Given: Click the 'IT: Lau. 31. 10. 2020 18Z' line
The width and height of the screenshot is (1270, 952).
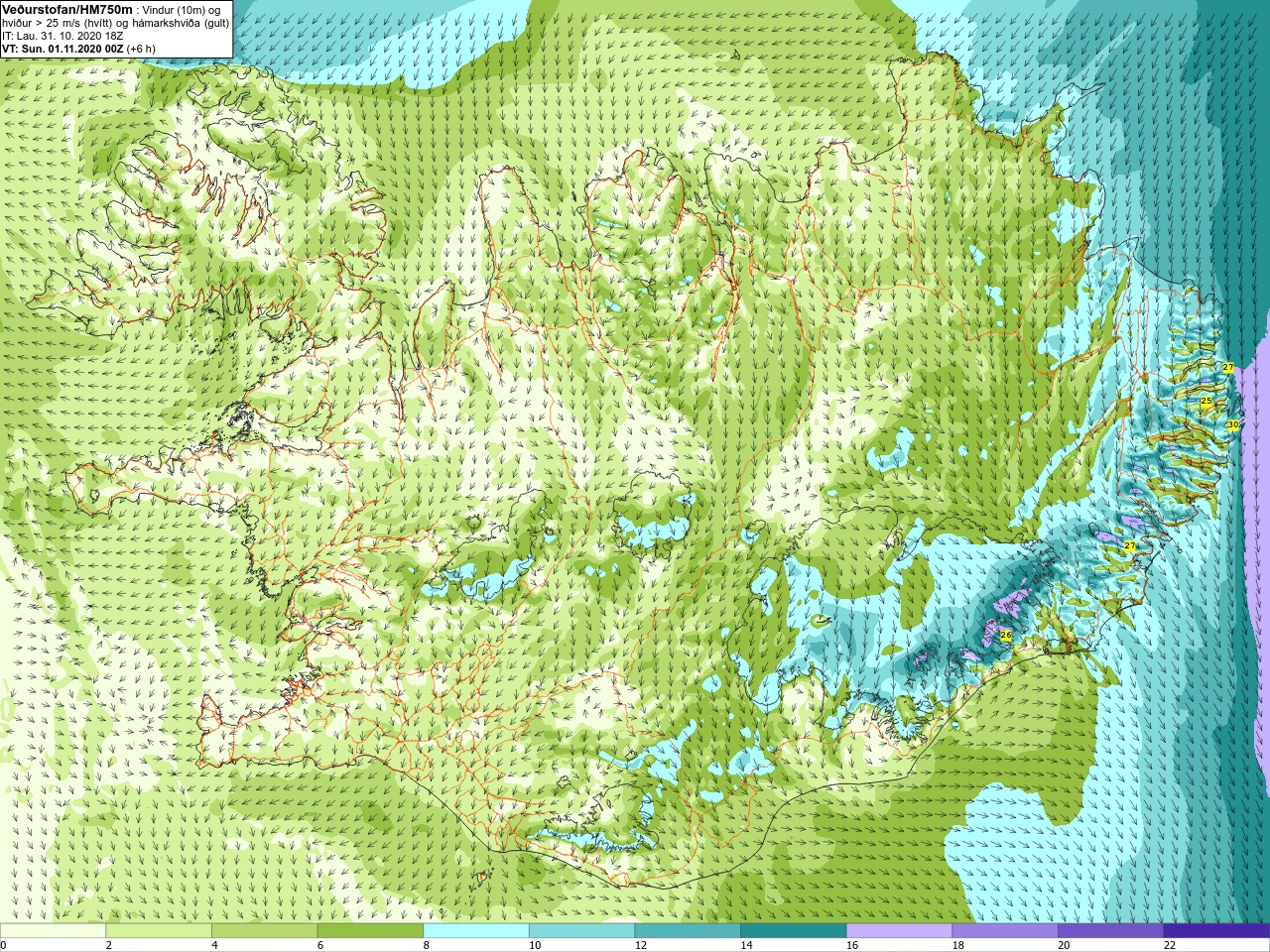Looking at the screenshot, I should coord(63,36).
